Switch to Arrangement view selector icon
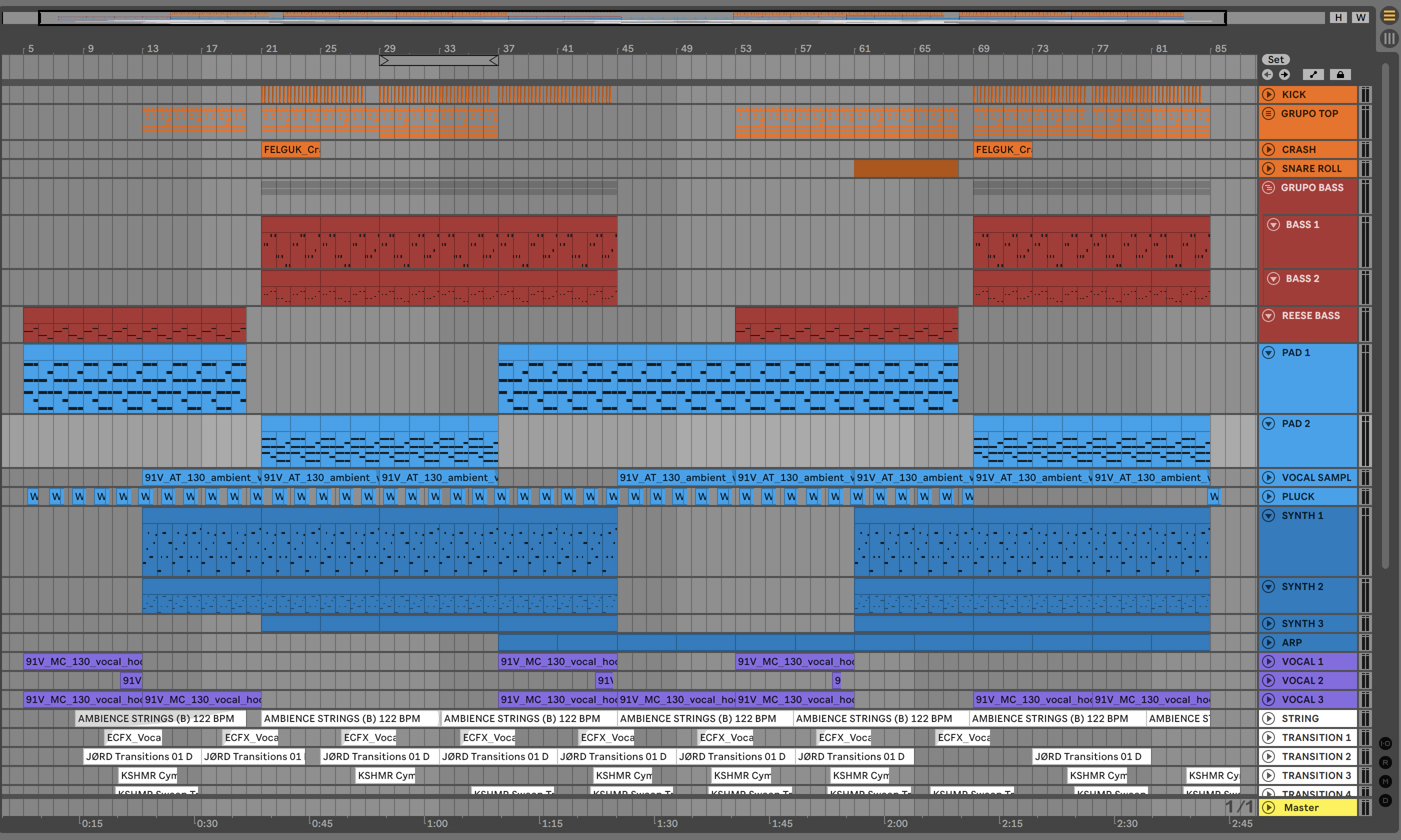1401x840 pixels. [1388, 16]
